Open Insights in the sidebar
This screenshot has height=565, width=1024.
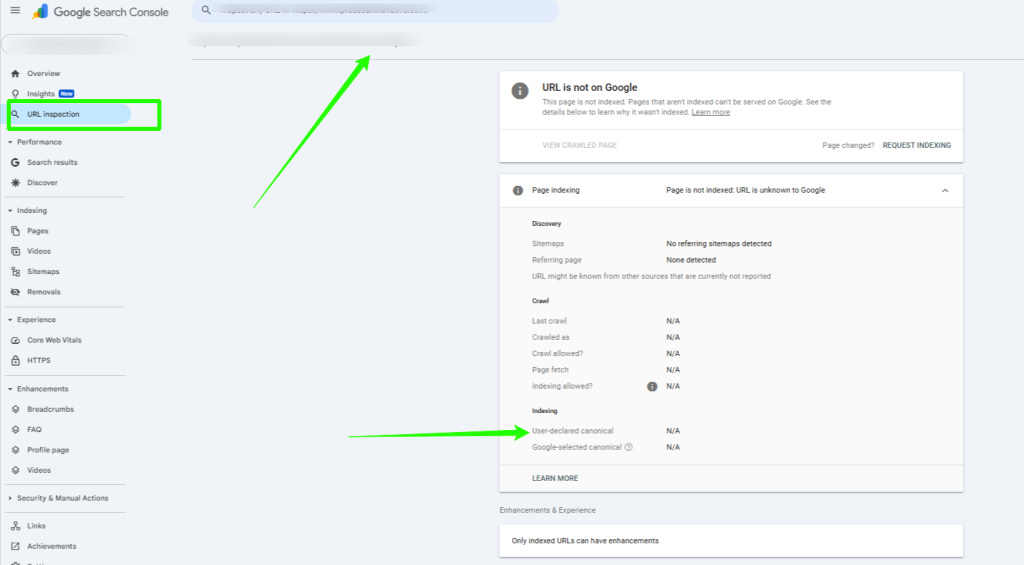40,94
